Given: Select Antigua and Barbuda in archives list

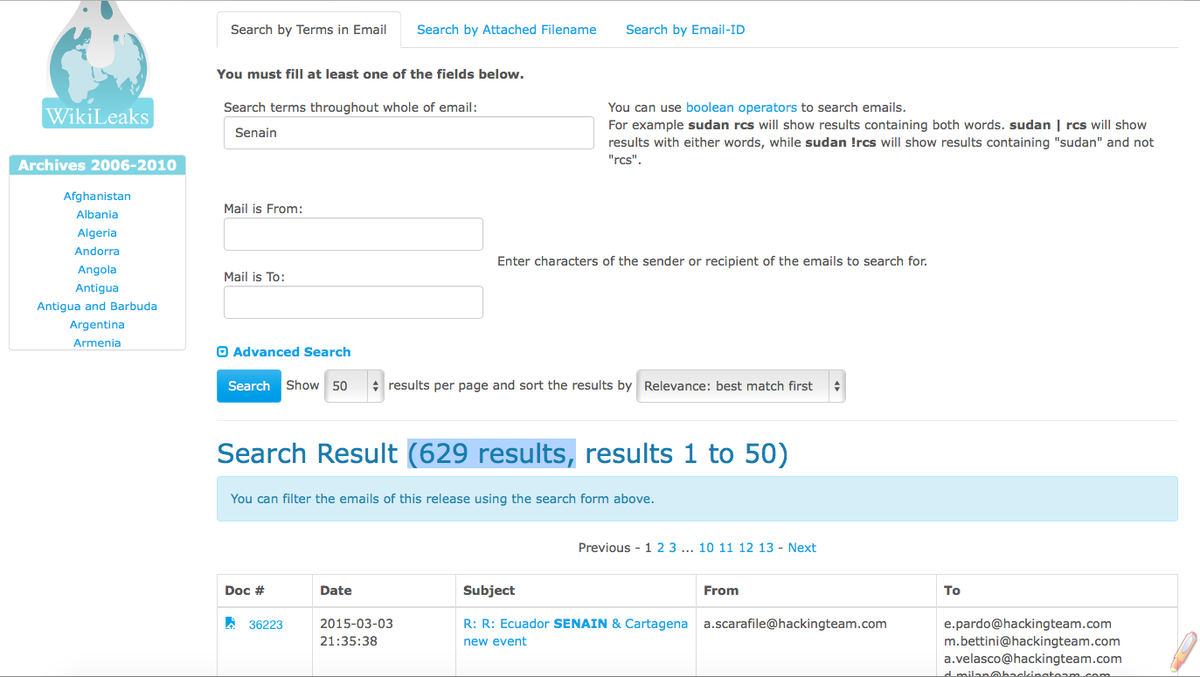Looking at the screenshot, I should (x=97, y=306).
